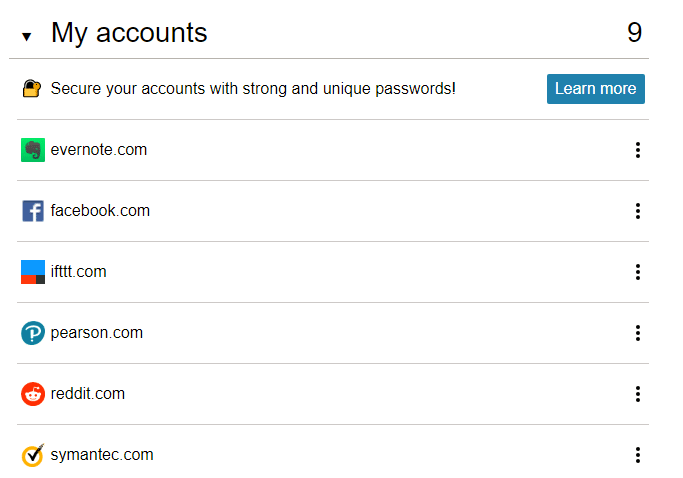Open the options menu for reddit.com
This screenshot has width=683, height=478.
[x=638, y=394]
